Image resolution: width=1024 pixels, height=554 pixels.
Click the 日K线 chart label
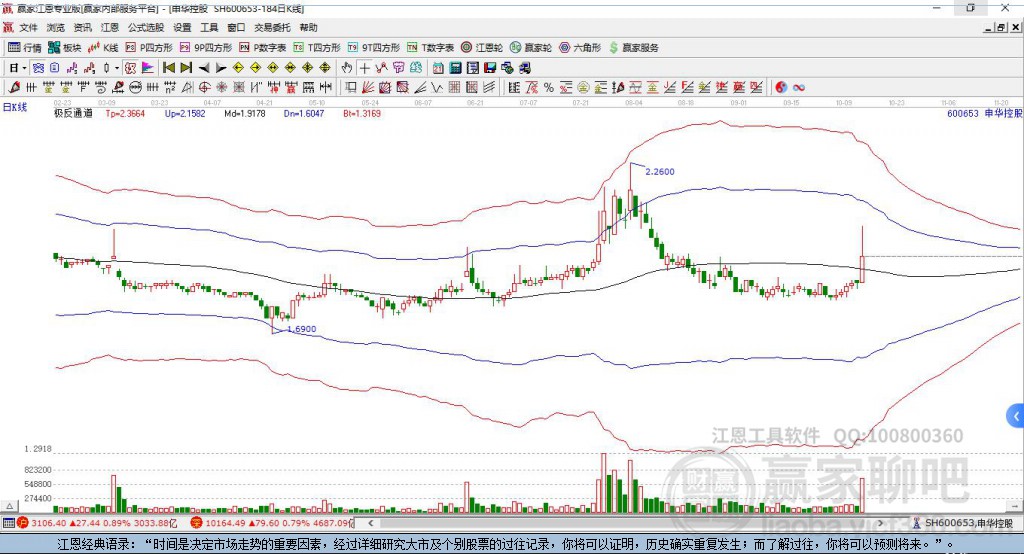15,107
